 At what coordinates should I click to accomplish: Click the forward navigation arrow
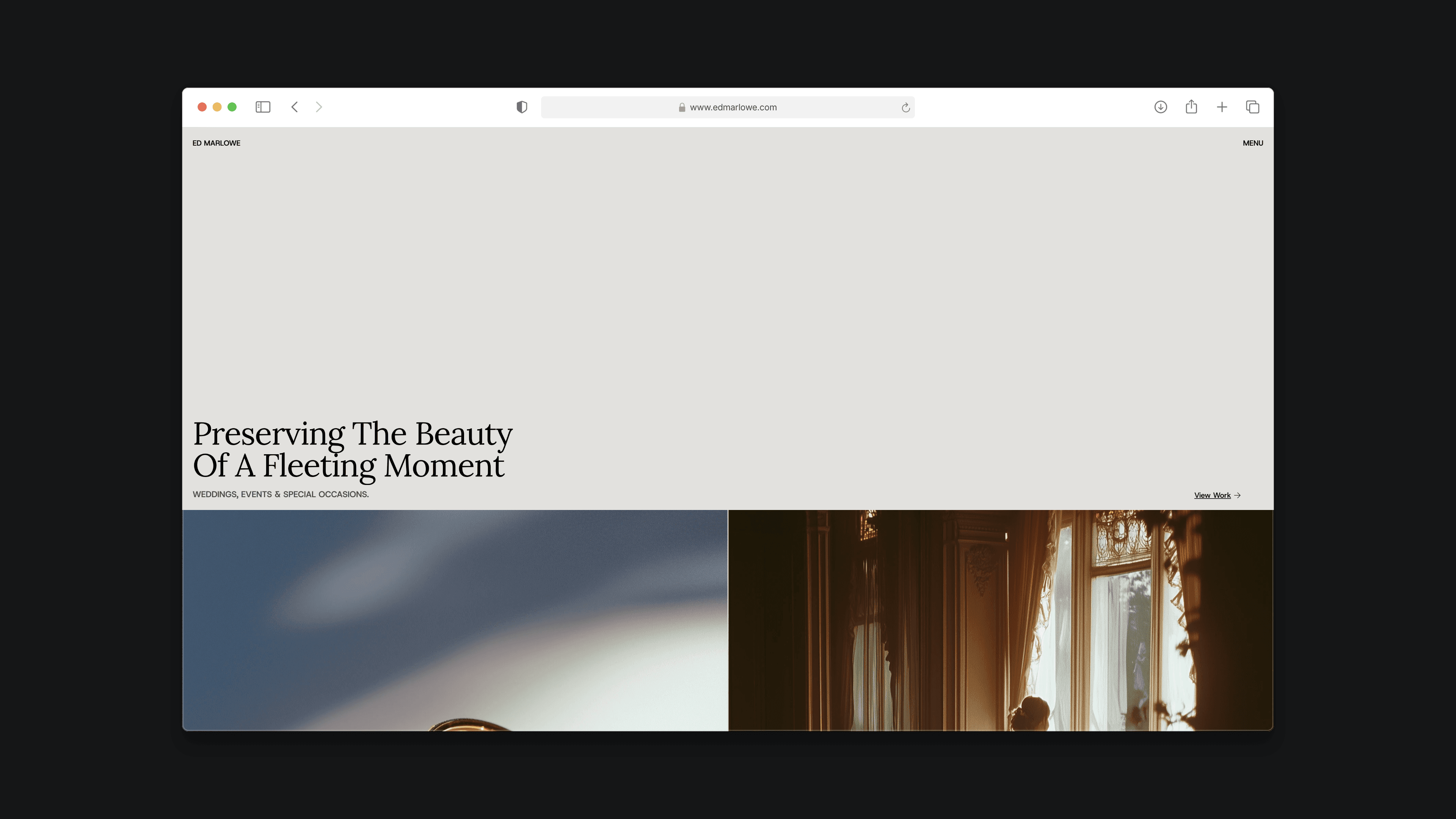[x=319, y=107]
